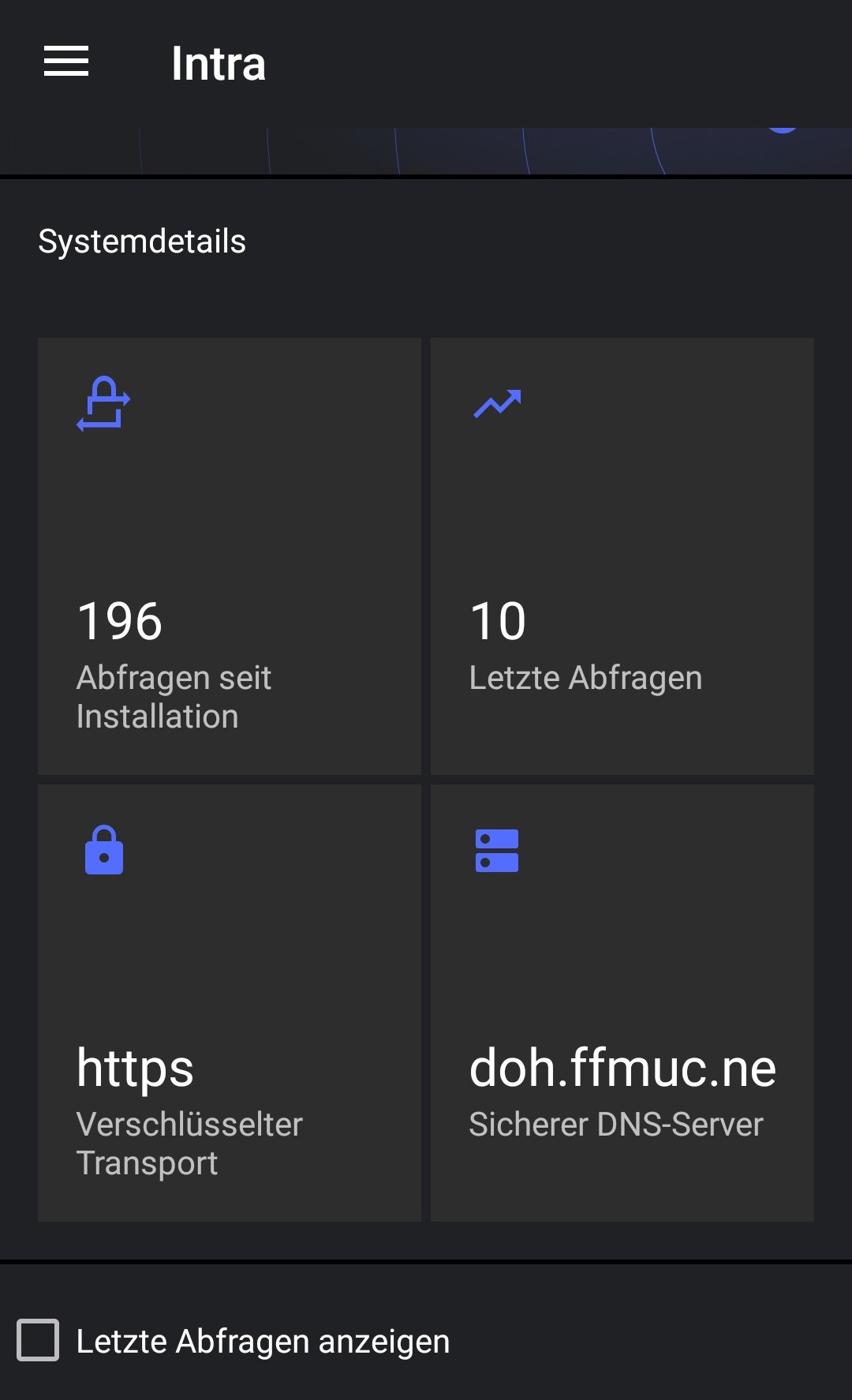Click the number 196 value
The image size is (852, 1400).
pyautogui.click(x=120, y=621)
